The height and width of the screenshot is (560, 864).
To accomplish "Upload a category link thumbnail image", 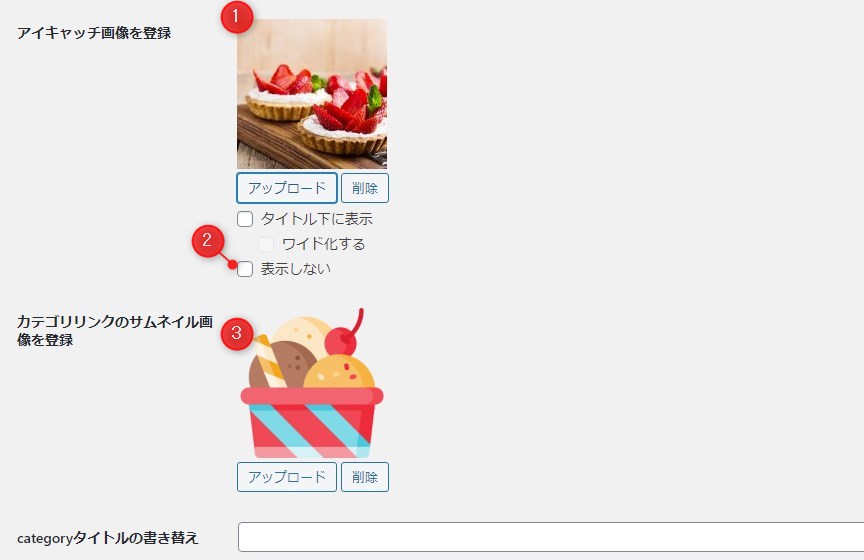I will click(287, 477).
